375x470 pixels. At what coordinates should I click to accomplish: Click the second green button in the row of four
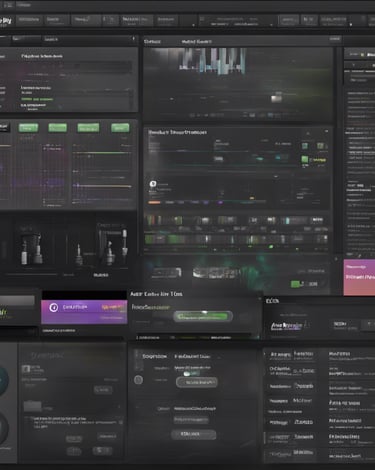[57, 128]
